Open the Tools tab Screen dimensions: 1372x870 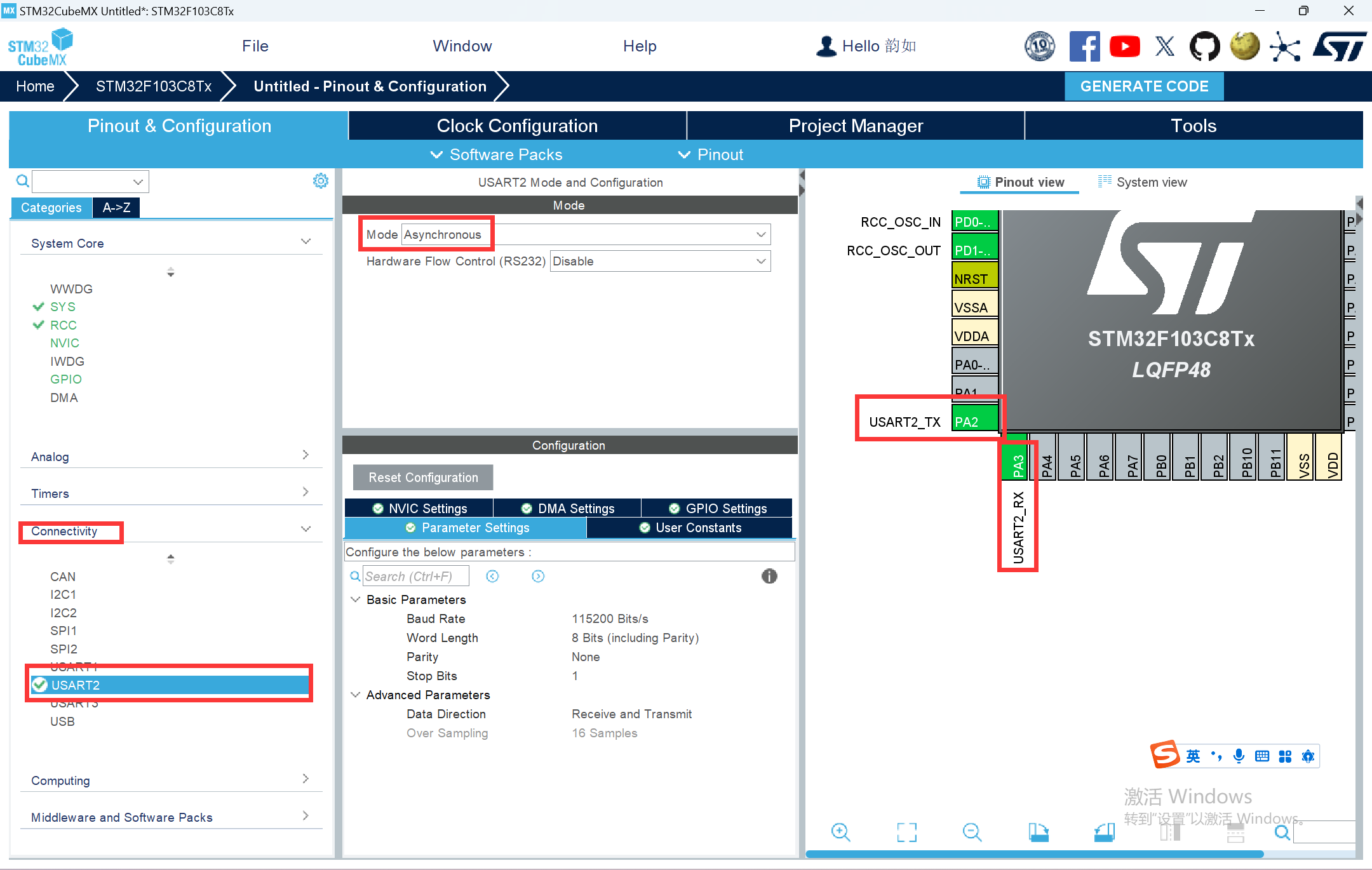coord(1194,126)
